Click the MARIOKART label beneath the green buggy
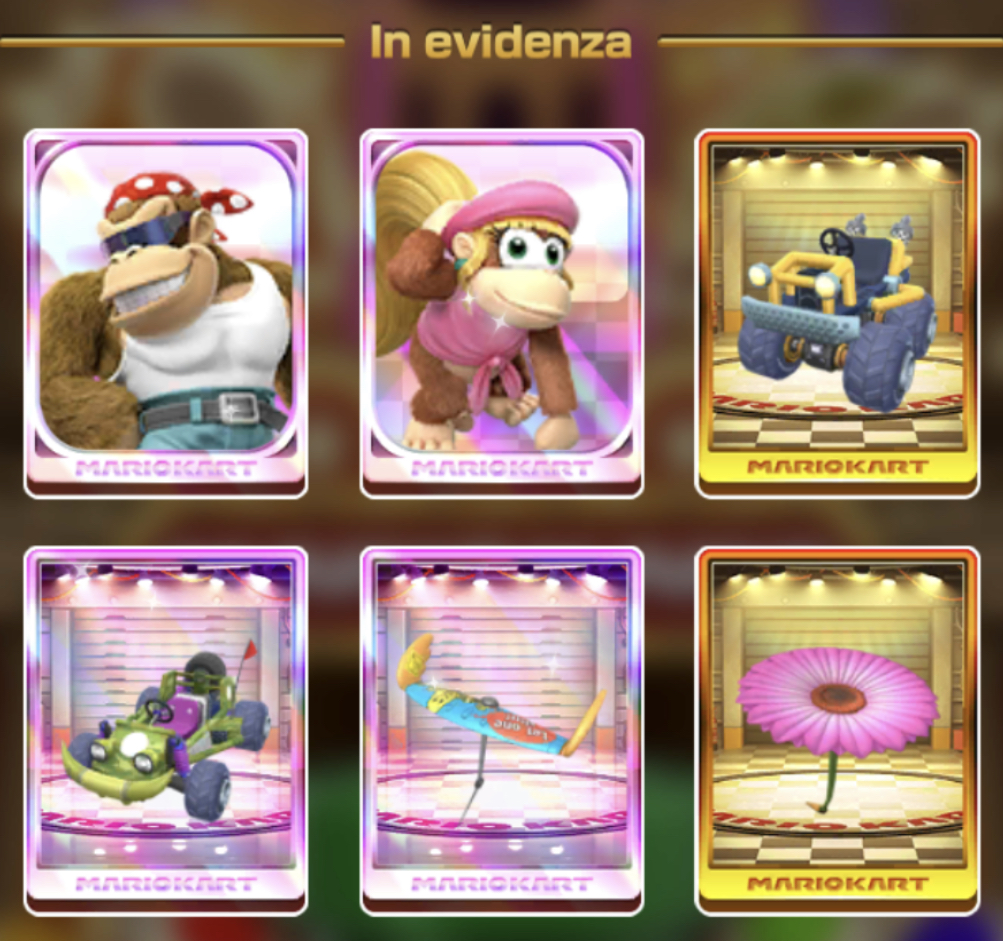The image size is (1003, 941). [x=166, y=885]
